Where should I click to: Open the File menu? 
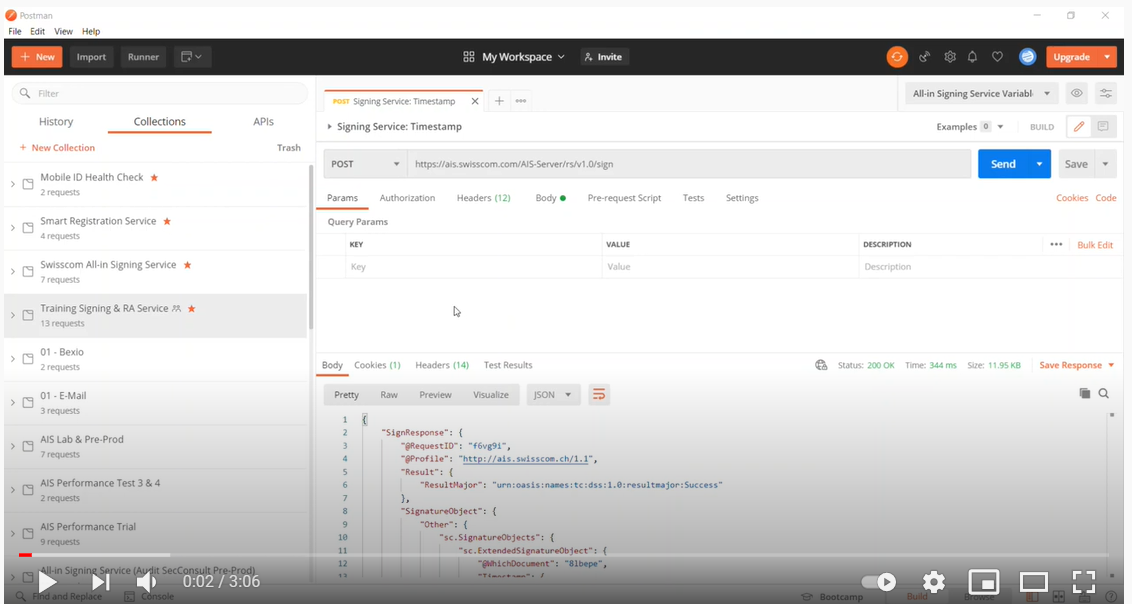[x=14, y=32]
